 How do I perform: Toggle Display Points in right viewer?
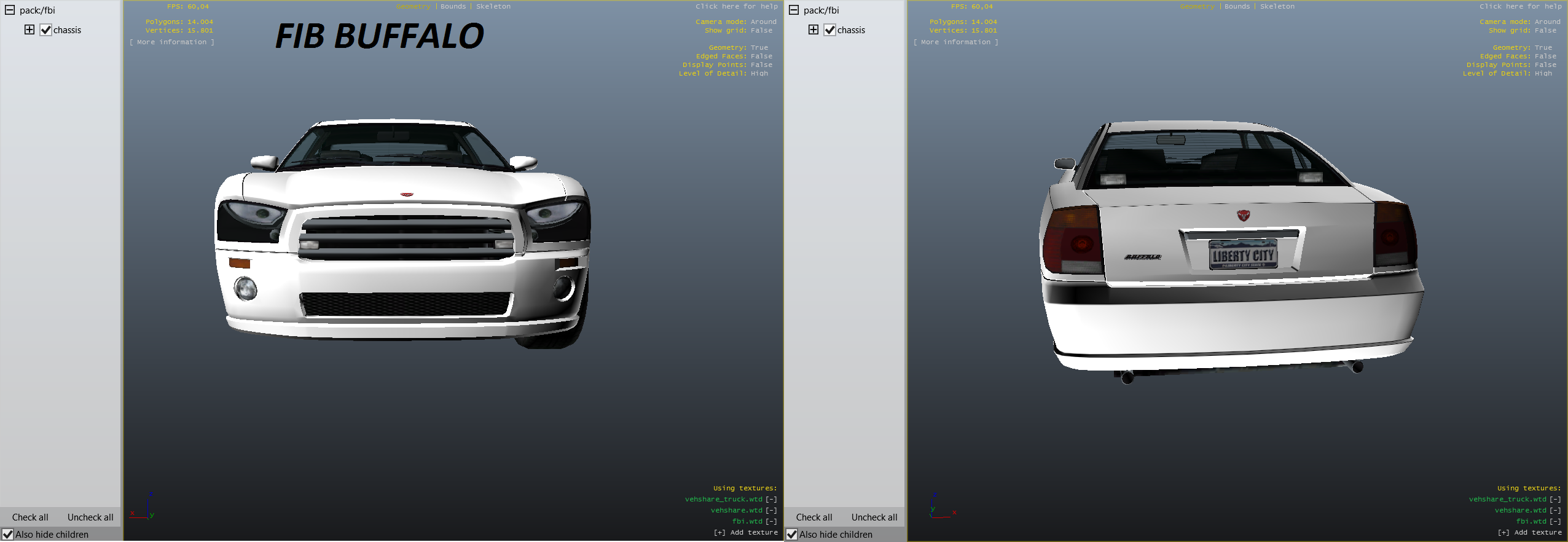pos(1511,65)
